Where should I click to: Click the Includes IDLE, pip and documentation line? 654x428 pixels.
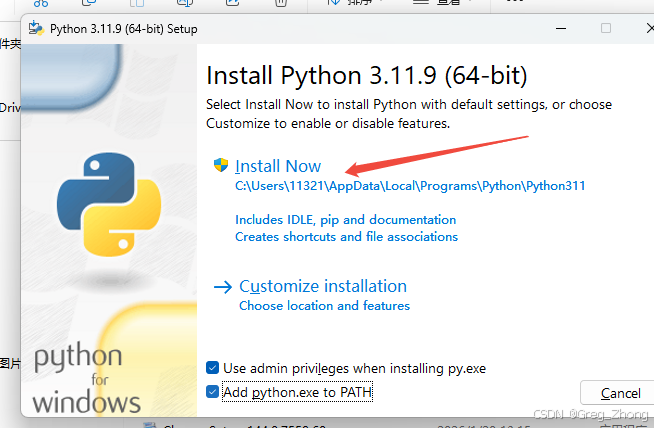click(x=345, y=219)
